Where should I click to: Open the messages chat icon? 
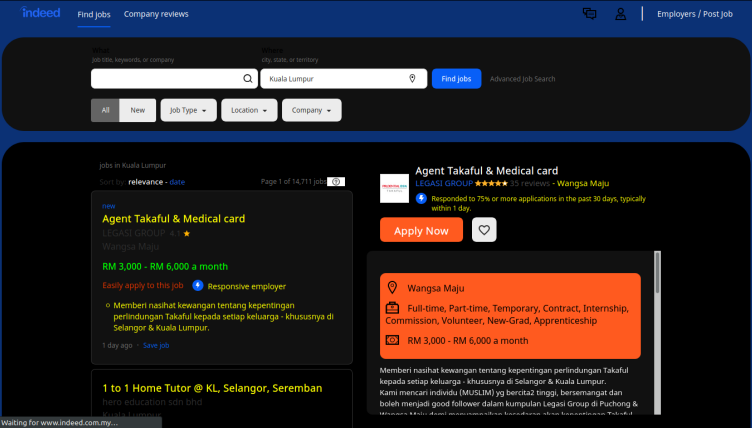tap(589, 14)
